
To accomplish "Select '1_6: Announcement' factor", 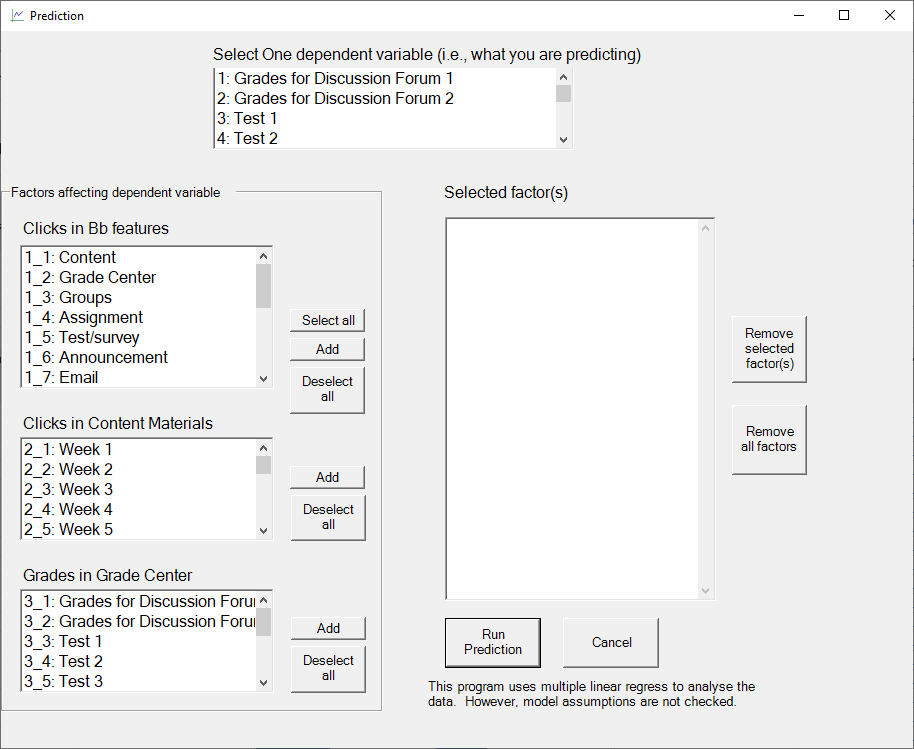I will click(139, 357).
